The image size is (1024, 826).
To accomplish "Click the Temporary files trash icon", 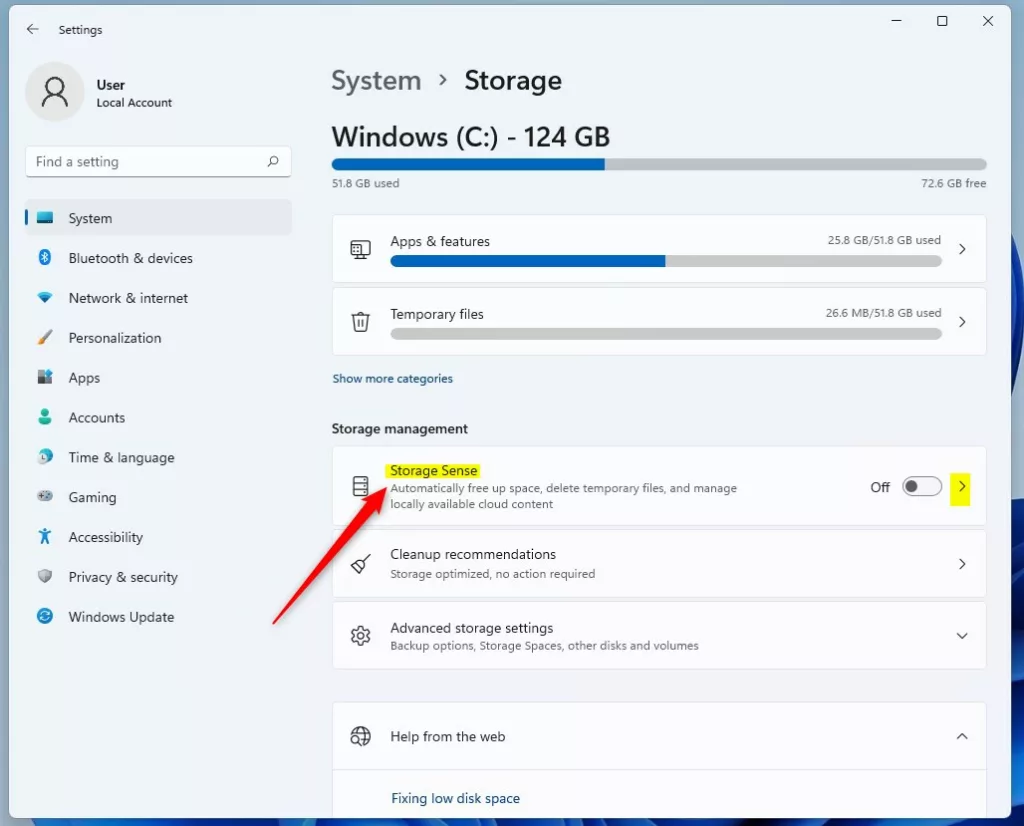I will [x=360, y=322].
